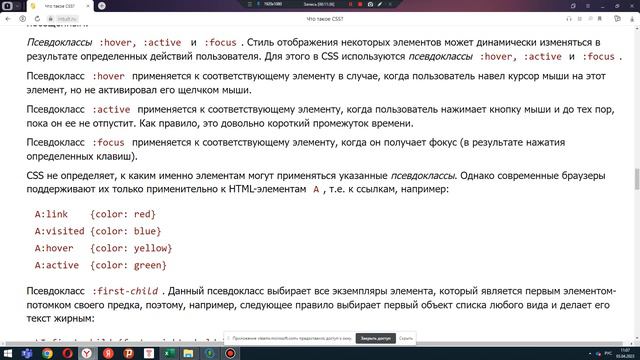Open the browser hamburger menu in title bar
This screenshot has height=360, width=640.
coord(588,6)
